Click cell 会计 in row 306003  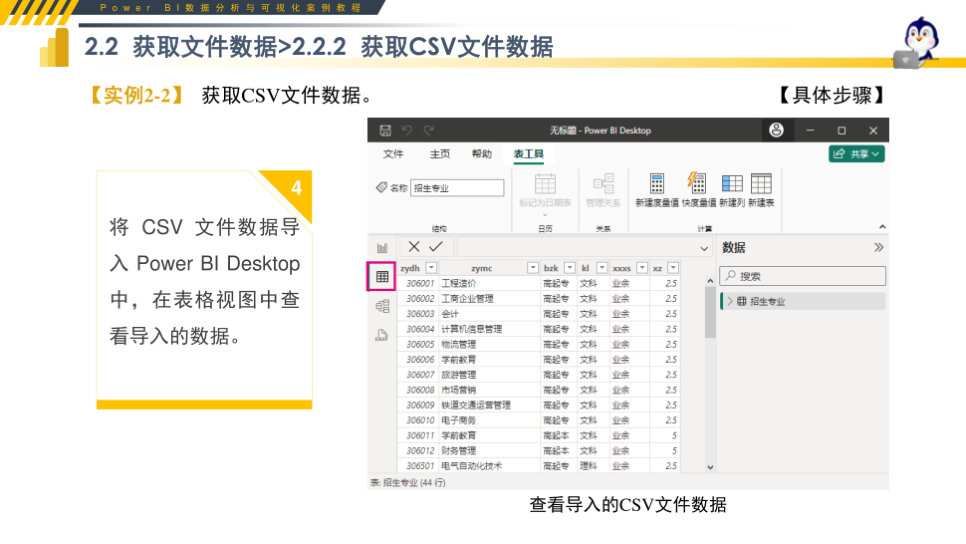coord(450,314)
